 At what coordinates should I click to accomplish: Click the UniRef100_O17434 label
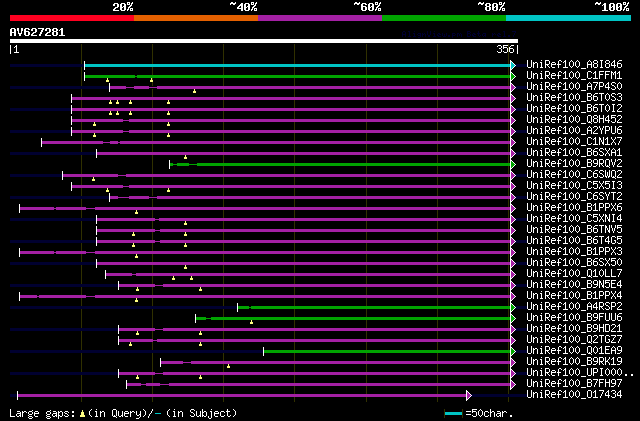[x=574, y=395]
